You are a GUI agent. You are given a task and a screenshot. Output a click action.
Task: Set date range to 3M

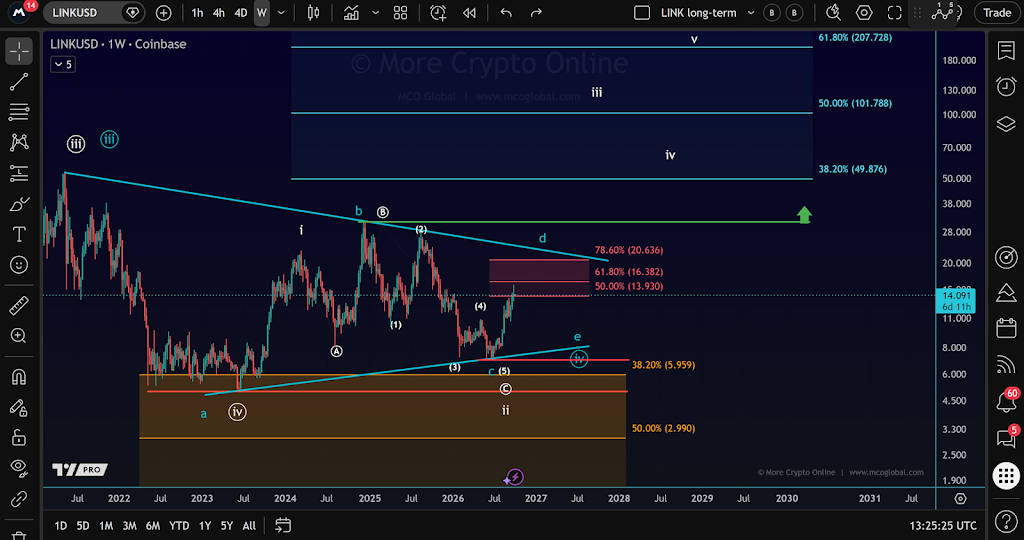pos(129,526)
